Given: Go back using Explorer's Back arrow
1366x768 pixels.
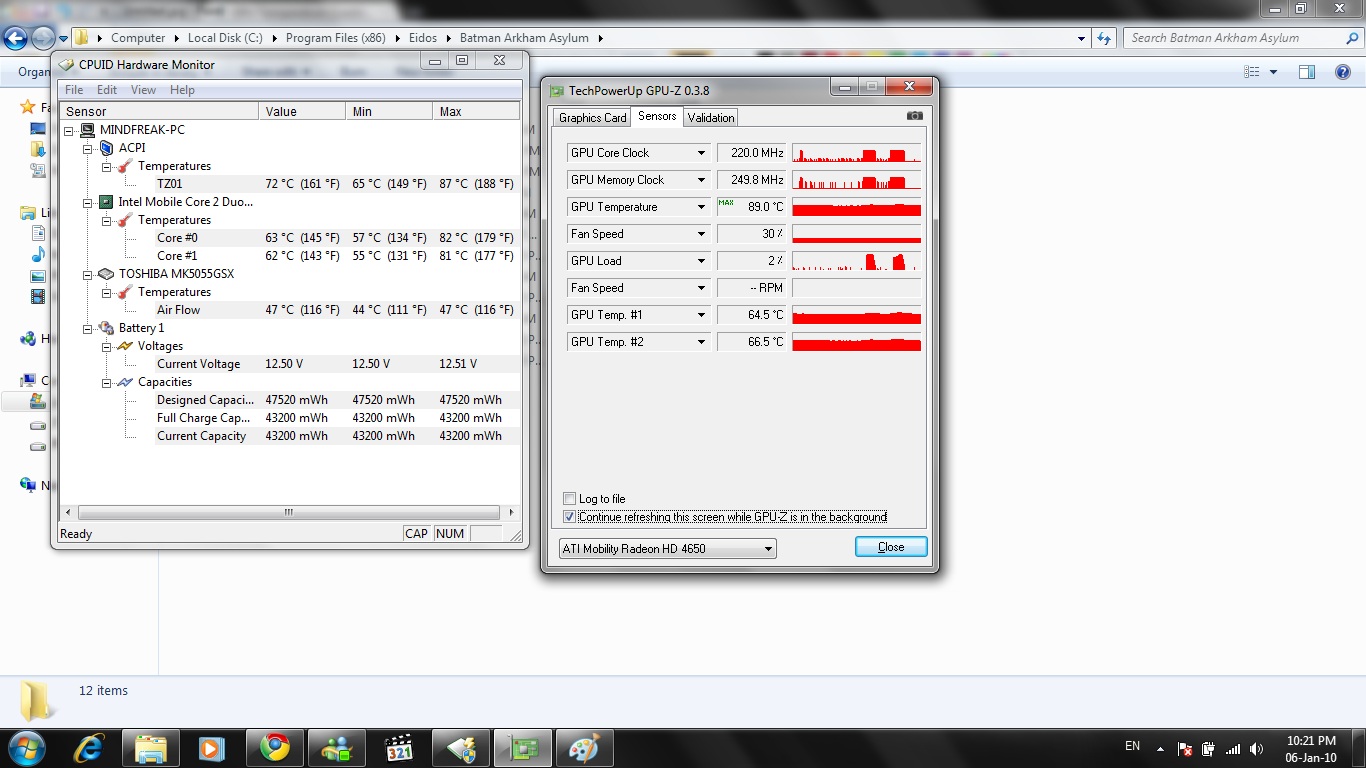Looking at the screenshot, I should click(15, 38).
